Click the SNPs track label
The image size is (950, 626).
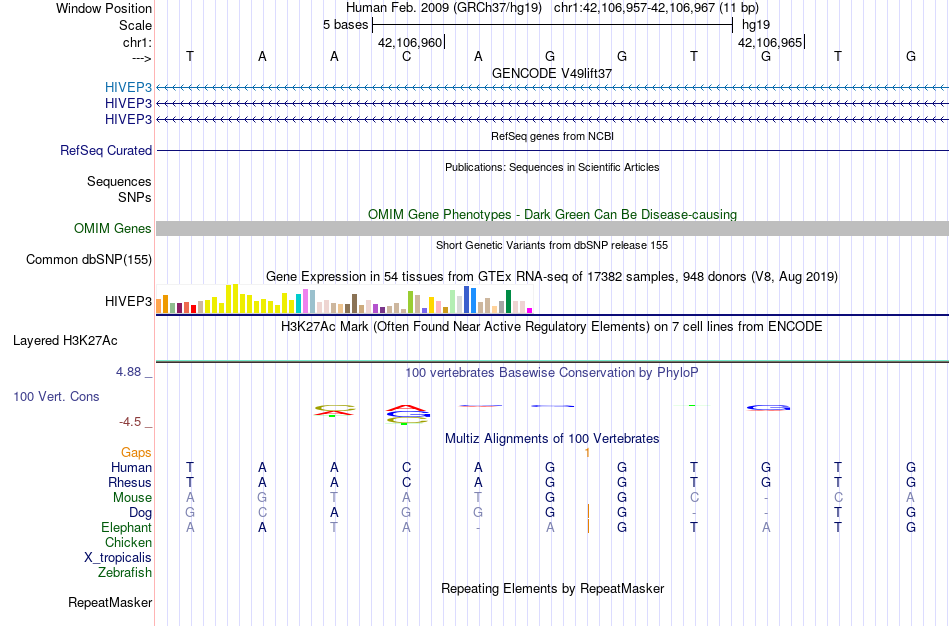tap(135, 197)
